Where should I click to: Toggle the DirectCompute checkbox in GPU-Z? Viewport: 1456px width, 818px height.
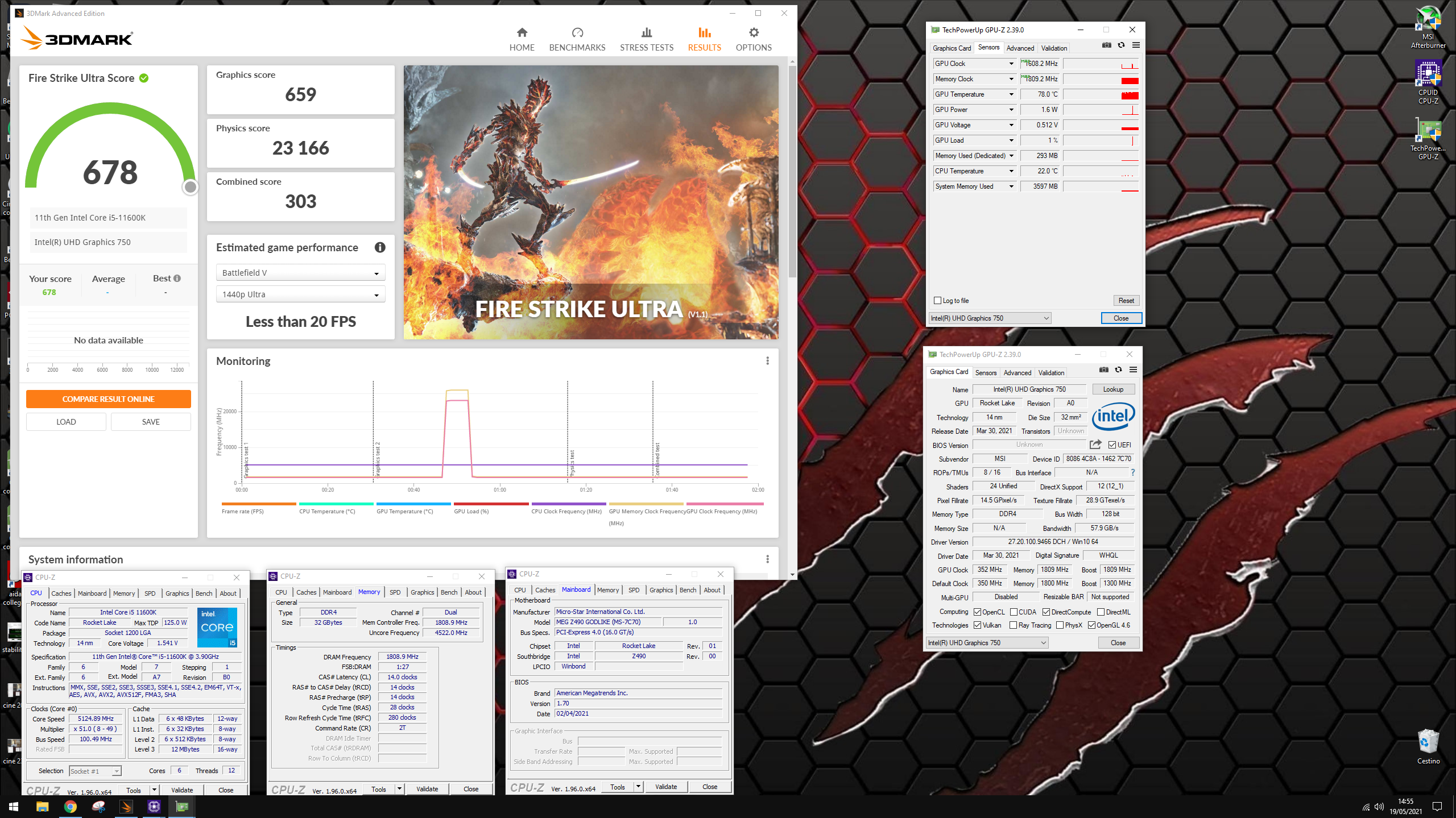(1046, 612)
